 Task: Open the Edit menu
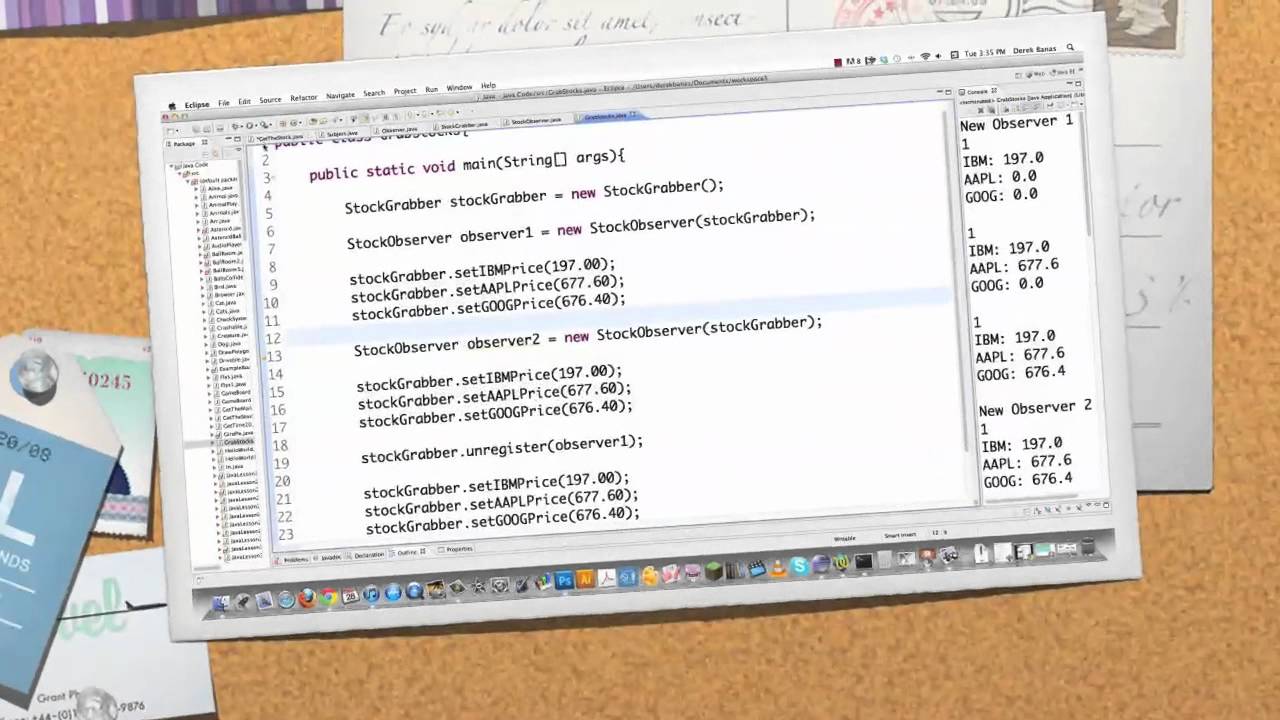pyautogui.click(x=244, y=102)
